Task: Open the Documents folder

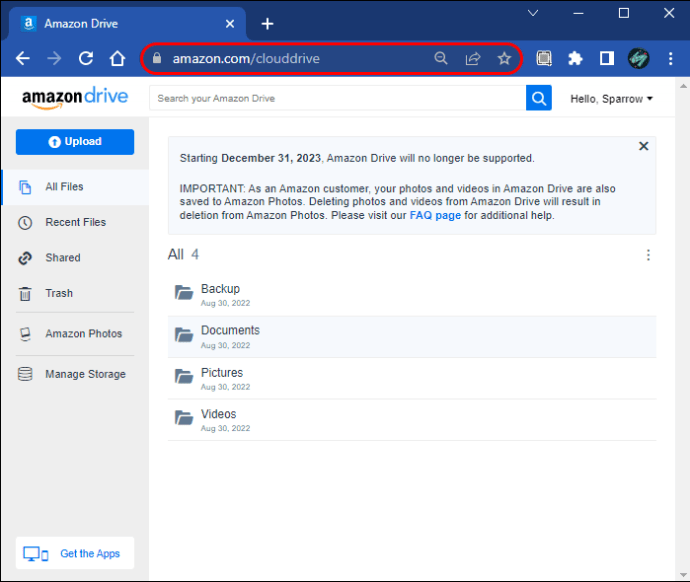Action: pos(230,330)
